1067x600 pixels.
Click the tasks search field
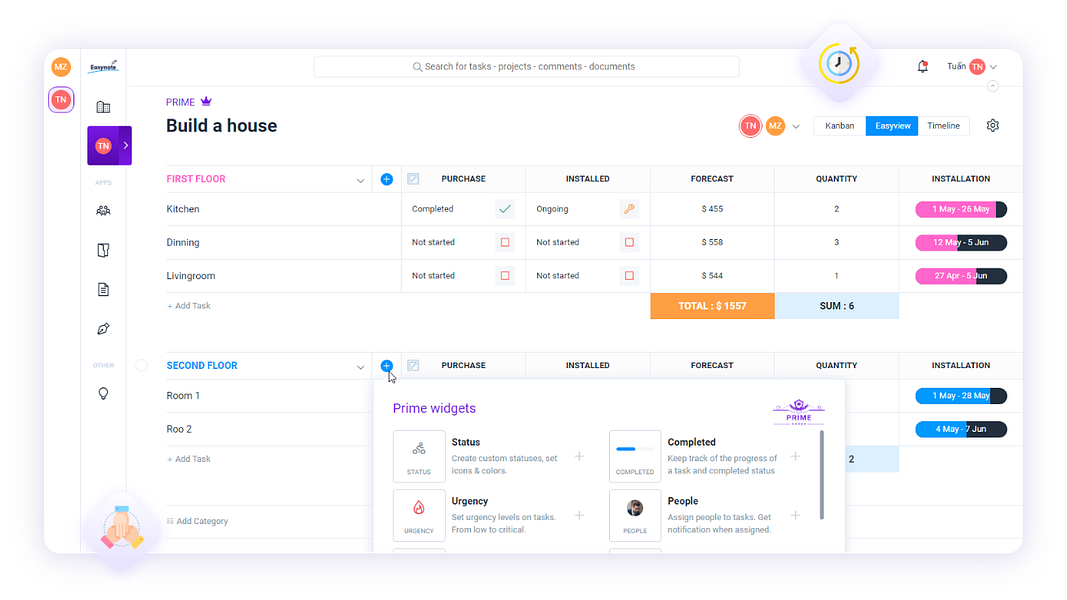click(526, 67)
